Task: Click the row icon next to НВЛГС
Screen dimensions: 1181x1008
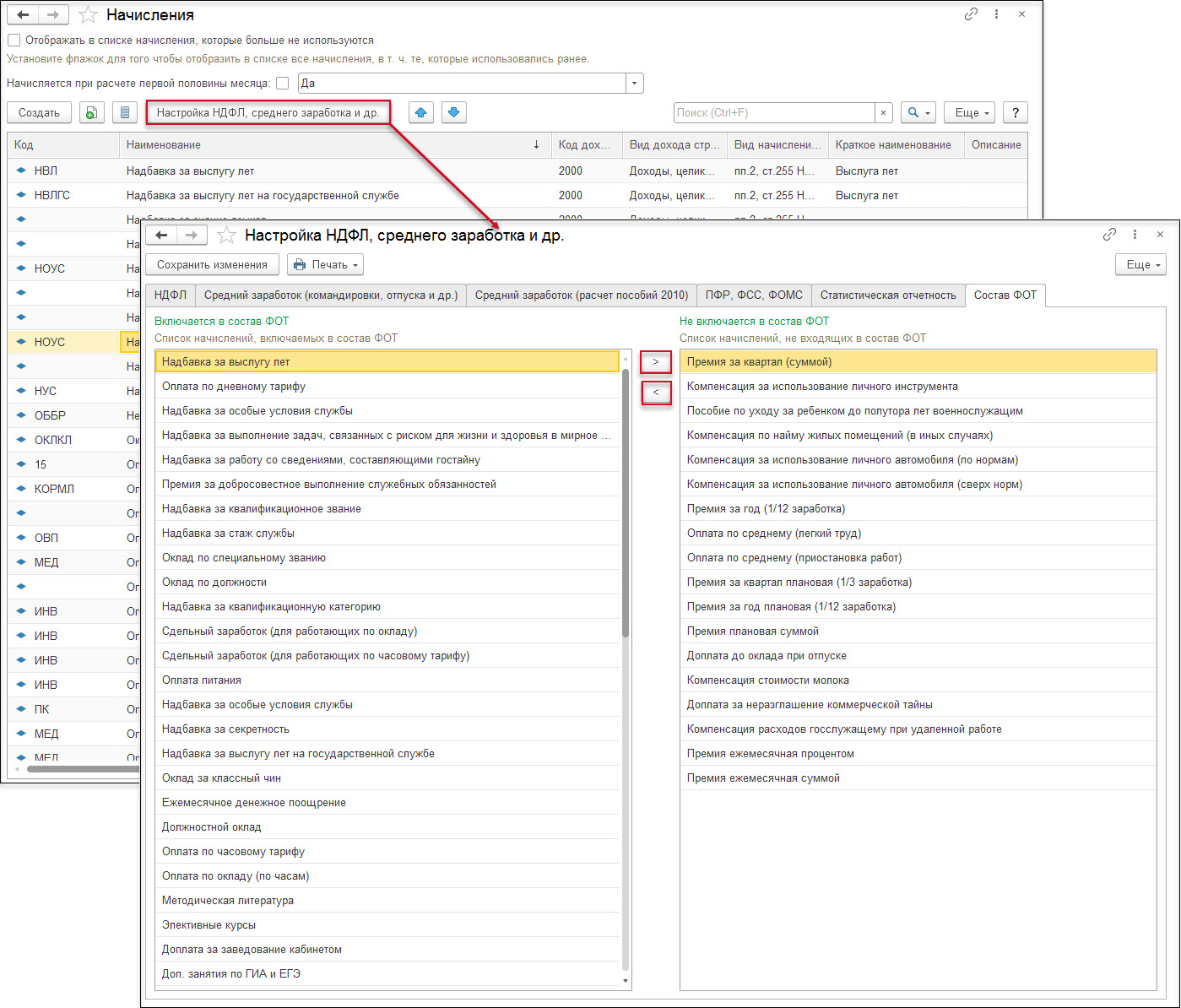Action: click(x=21, y=195)
